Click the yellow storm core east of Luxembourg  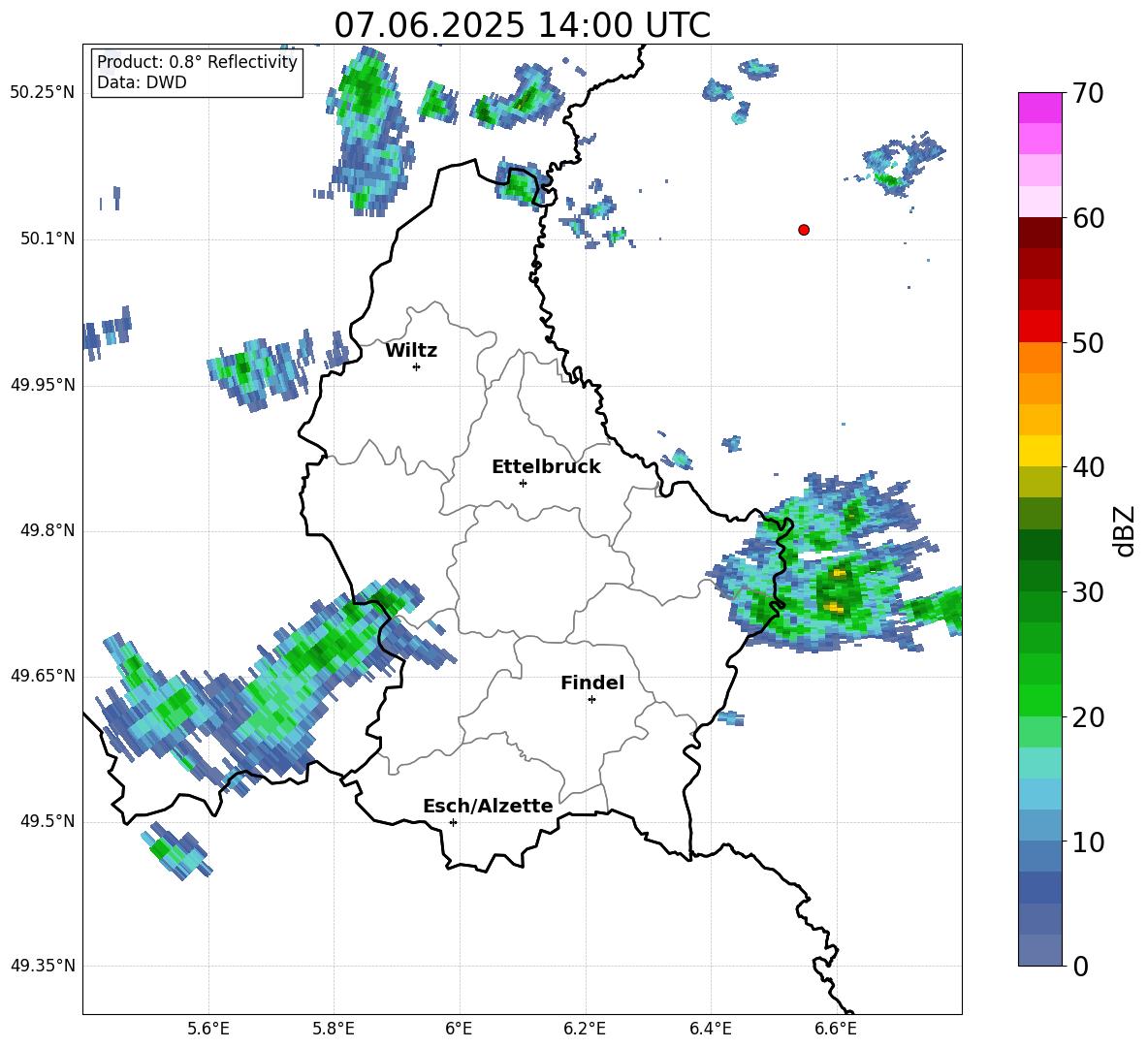click(836, 607)
